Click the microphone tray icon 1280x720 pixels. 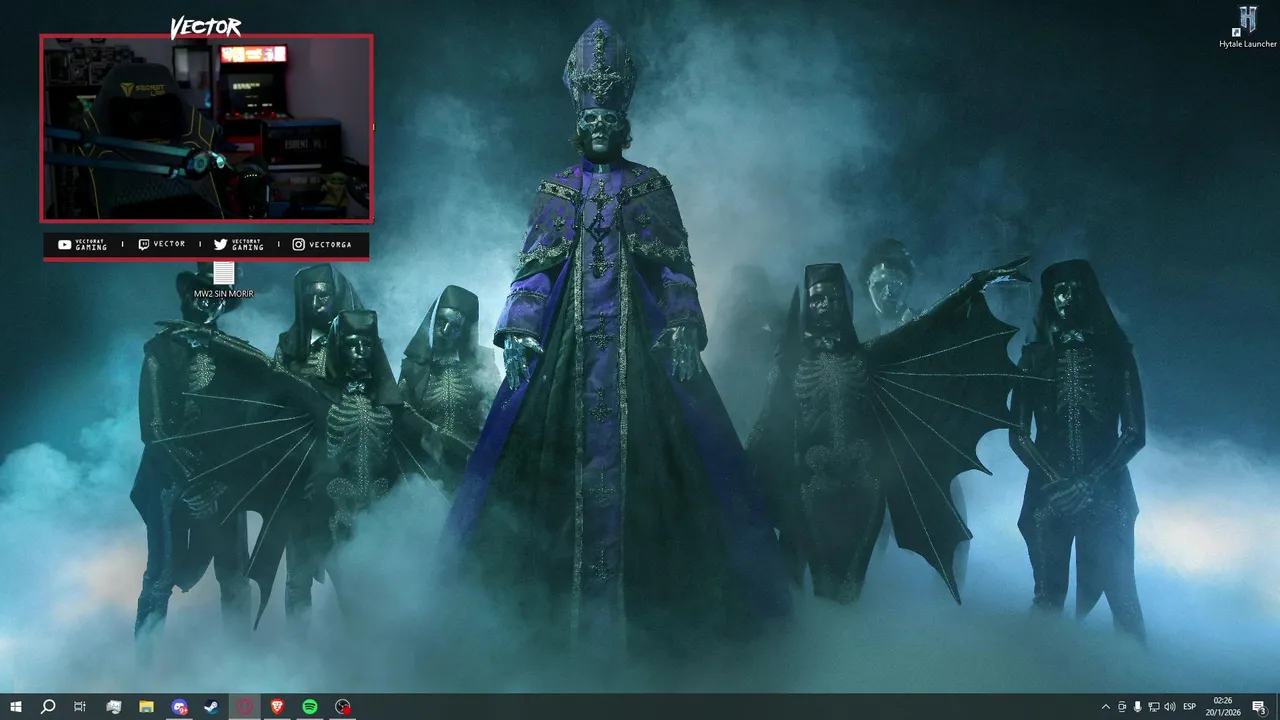tap(1137, 707)
